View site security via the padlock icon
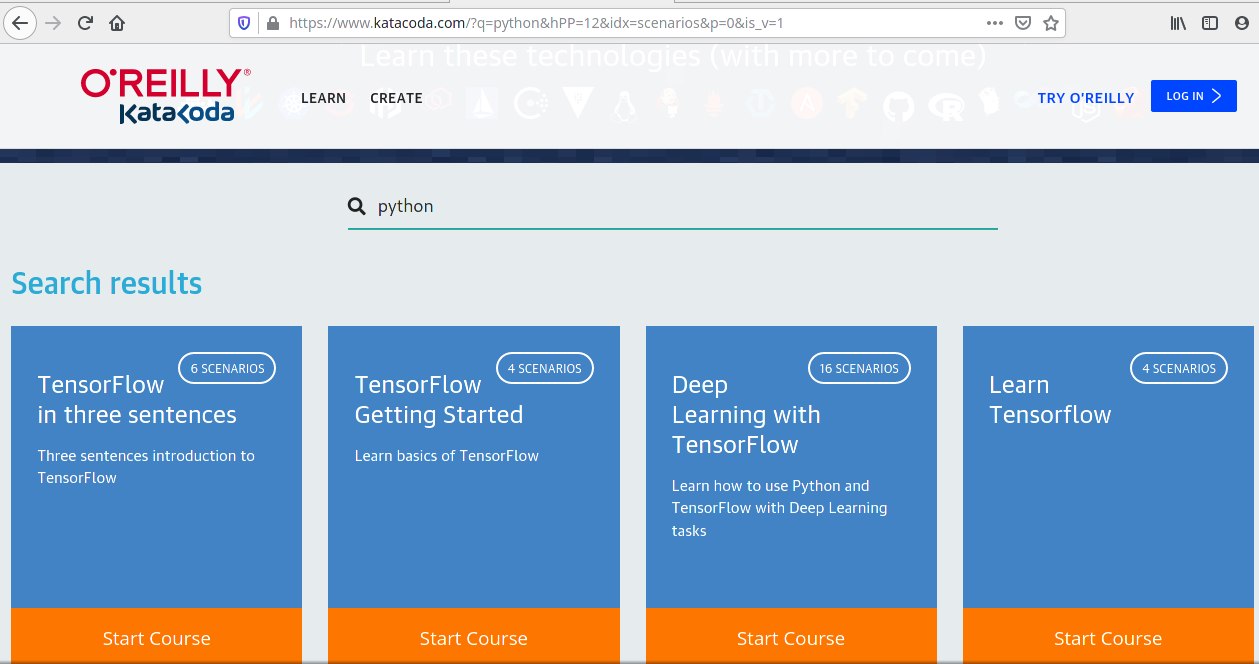Viewport: 1259px width, 664px height. tap(271, 22)
